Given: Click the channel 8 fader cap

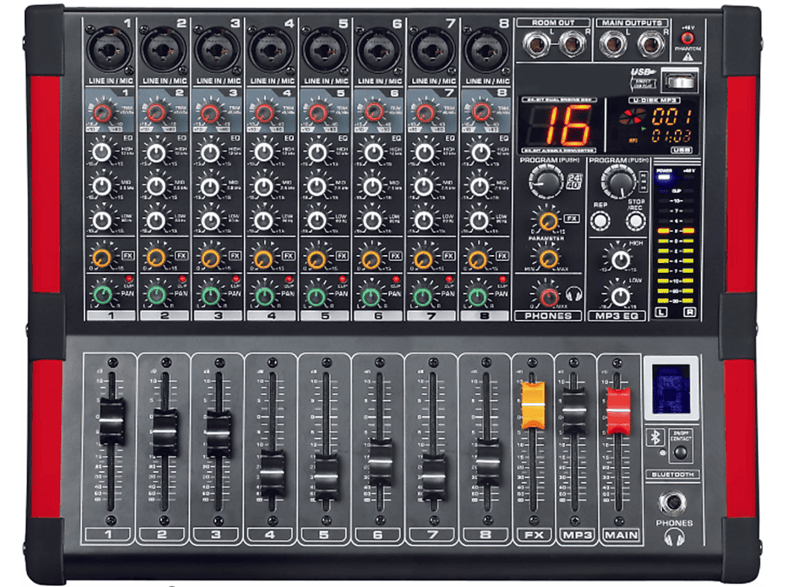Looking at the screenshot, I should coord(487,462).
